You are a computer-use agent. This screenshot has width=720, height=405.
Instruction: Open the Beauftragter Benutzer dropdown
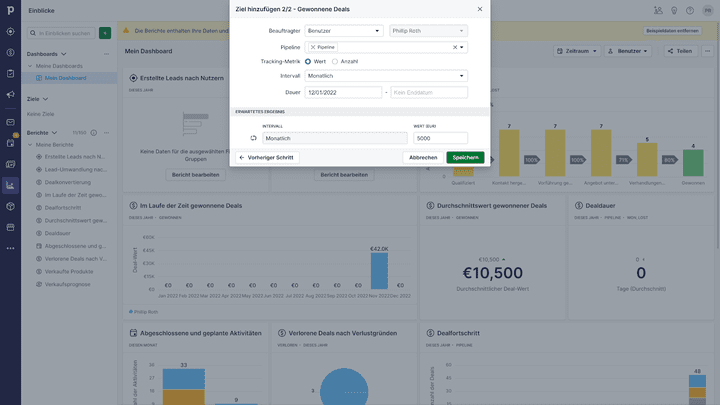(x=343, y=31)
